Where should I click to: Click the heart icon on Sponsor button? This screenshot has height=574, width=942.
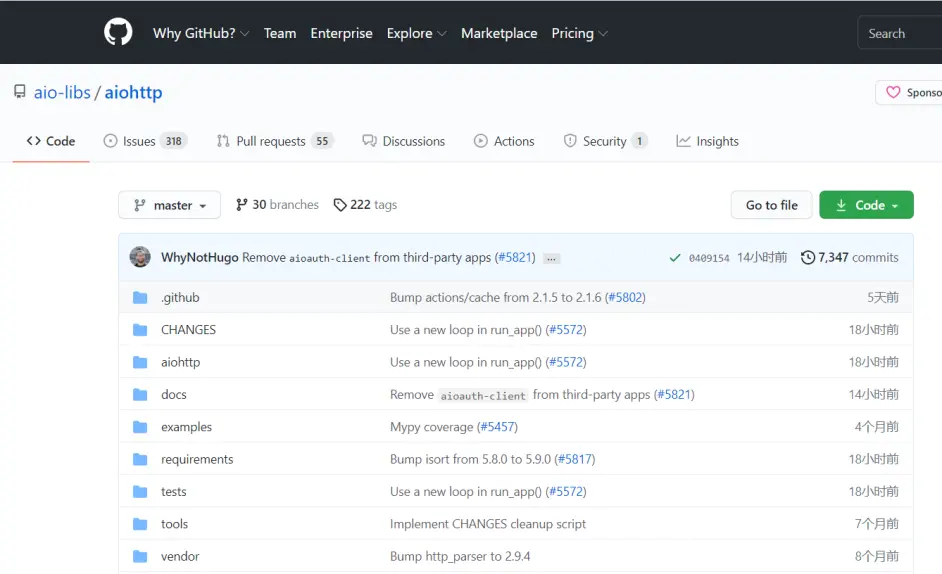click(x=893, y=93)
